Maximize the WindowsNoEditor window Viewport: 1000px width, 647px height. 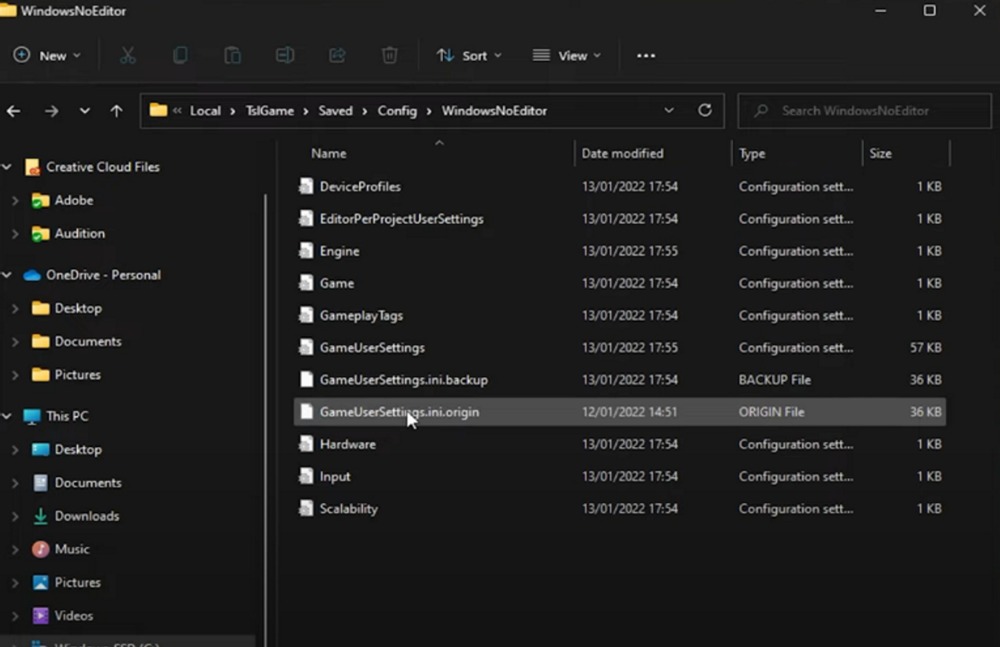tap(930, 10)
